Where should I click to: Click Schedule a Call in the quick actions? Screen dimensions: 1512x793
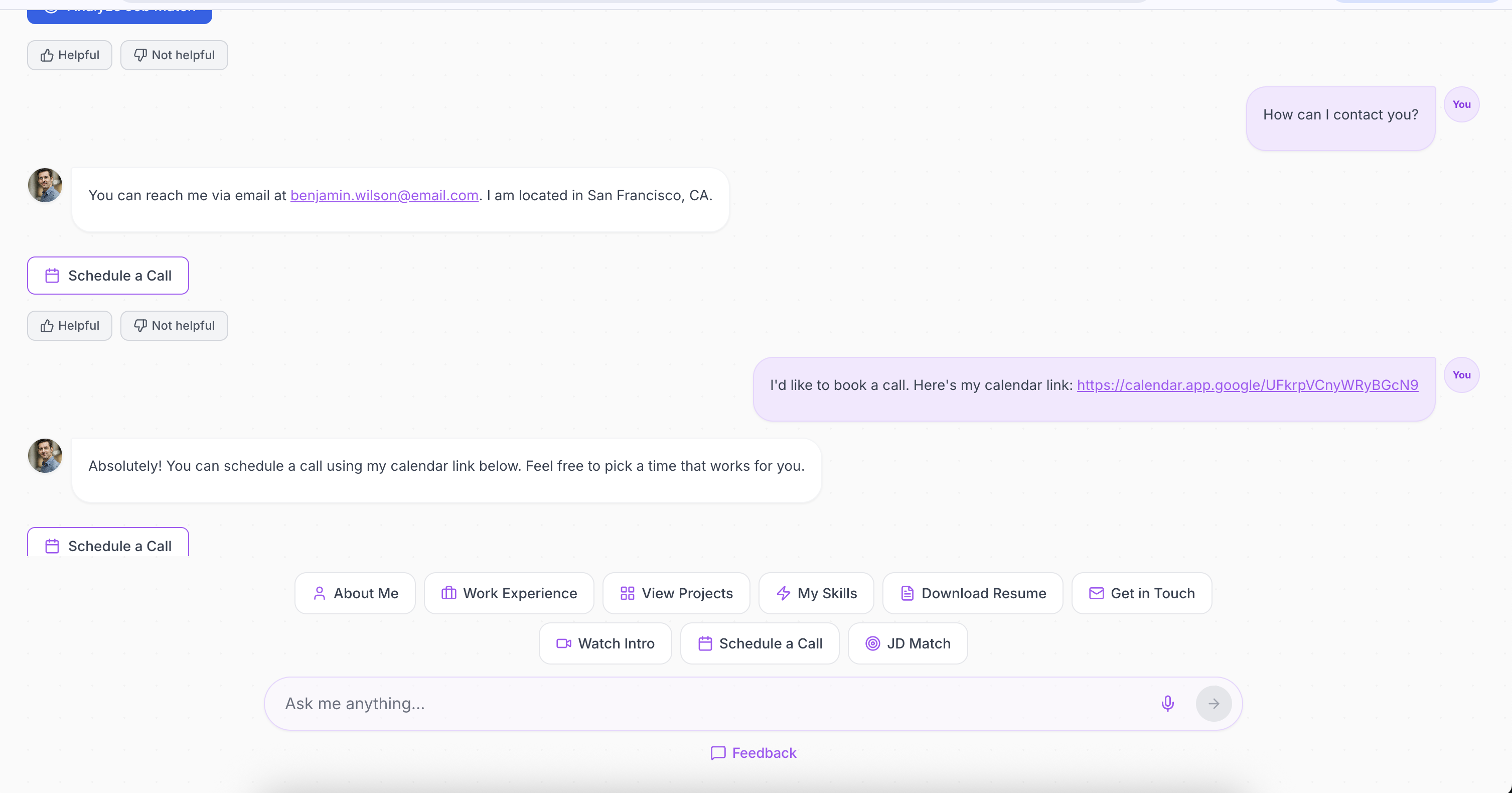760,643
